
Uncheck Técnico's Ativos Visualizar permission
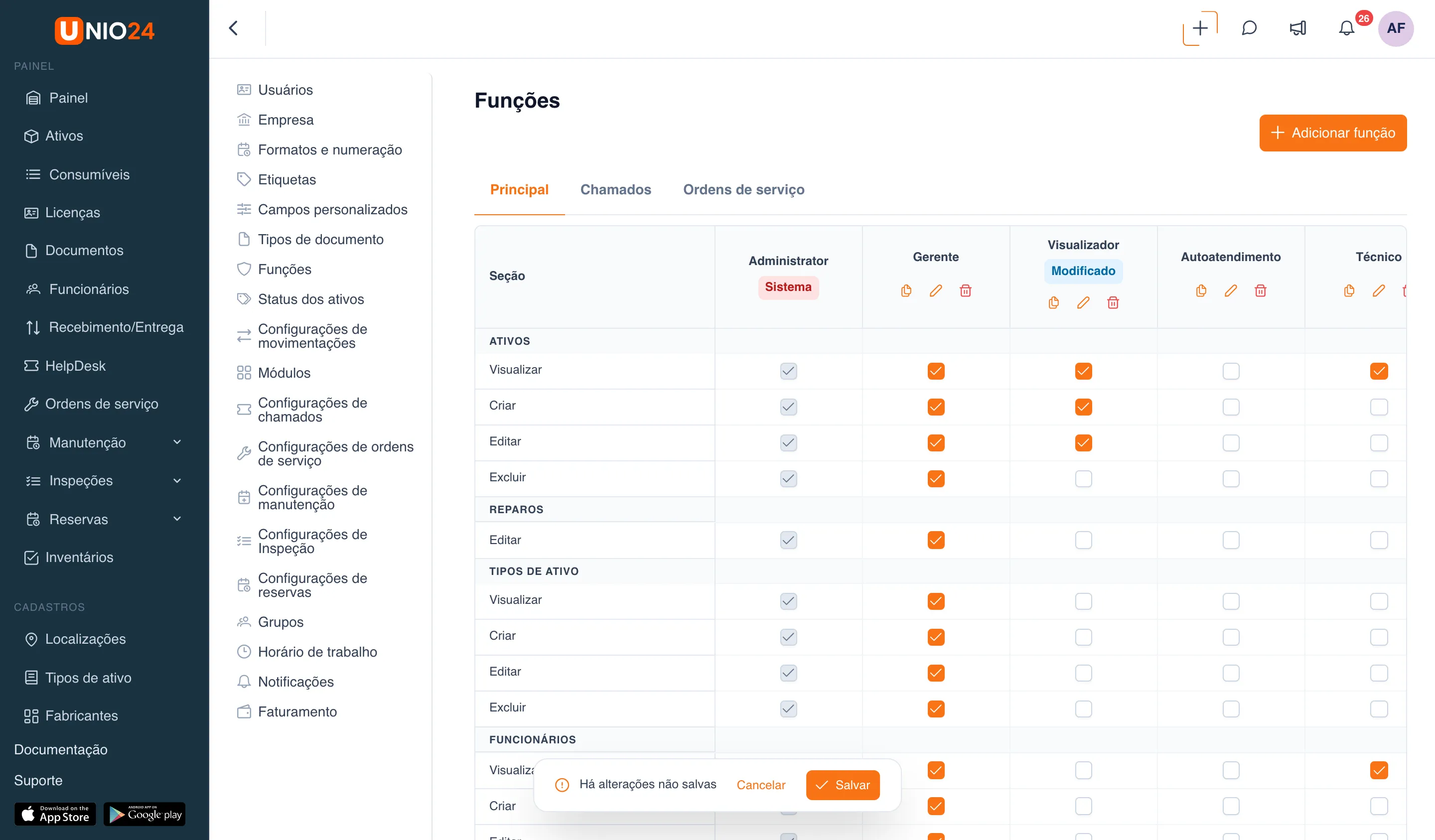(1379, 371)
